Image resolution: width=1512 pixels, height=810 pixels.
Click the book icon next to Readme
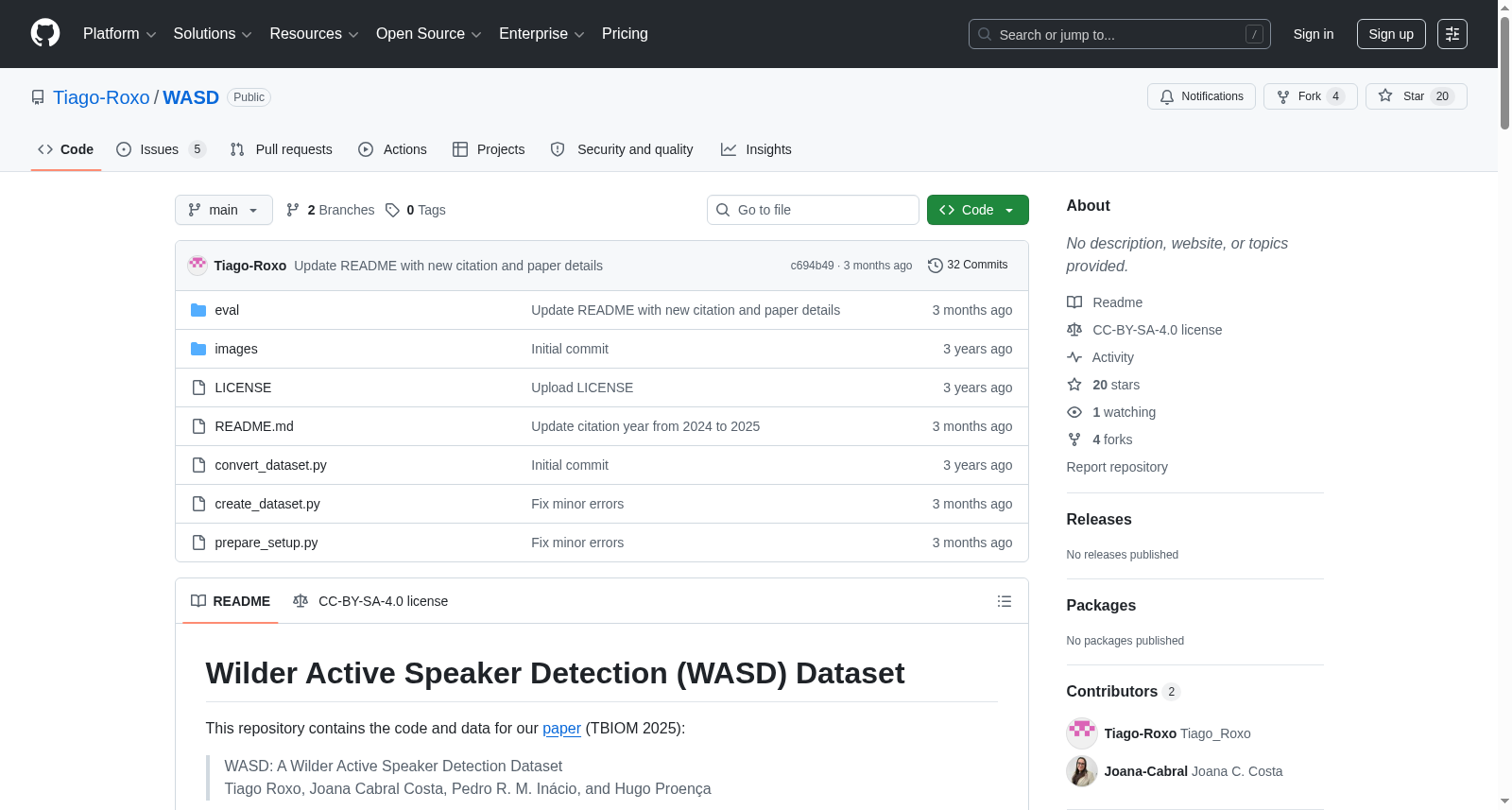pos(1074,302)
